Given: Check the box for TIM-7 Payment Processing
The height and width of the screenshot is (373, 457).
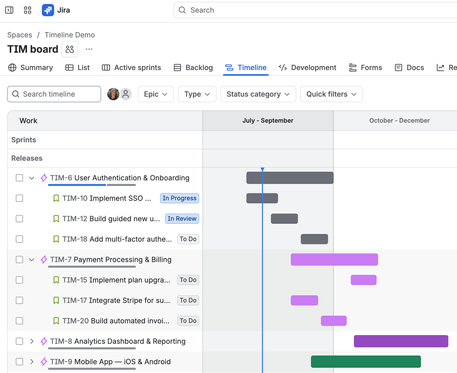Looking at the screenshot, I should point(19,259).
